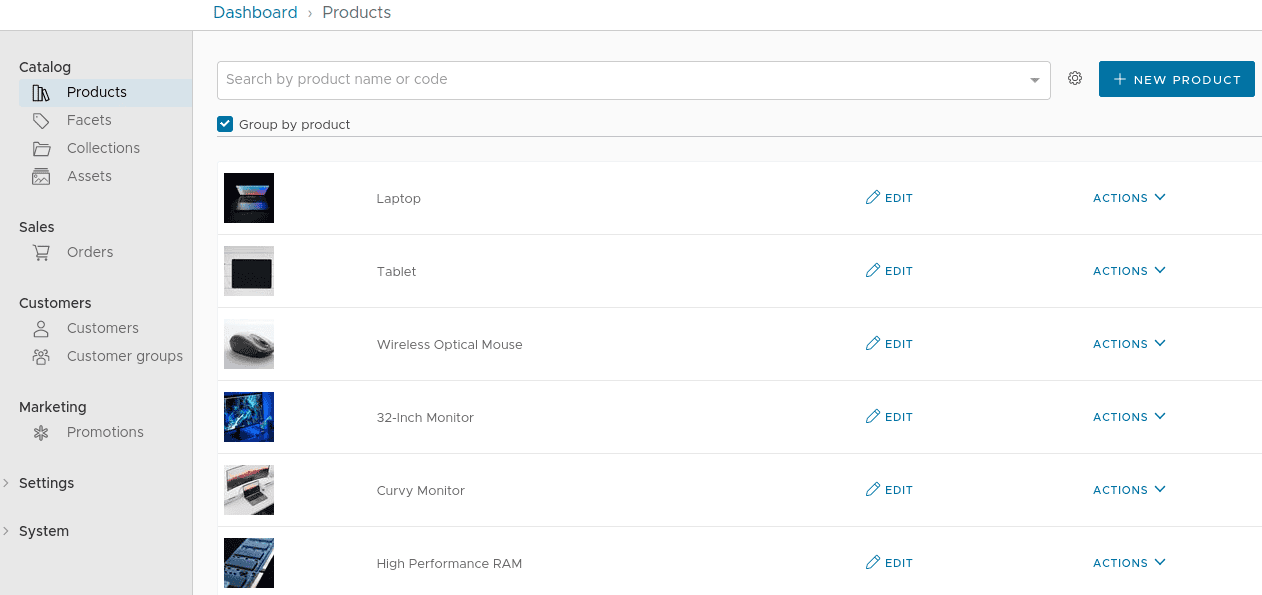Click the Group by product label text
1262x595 pixels.
[x=295, y=125]
